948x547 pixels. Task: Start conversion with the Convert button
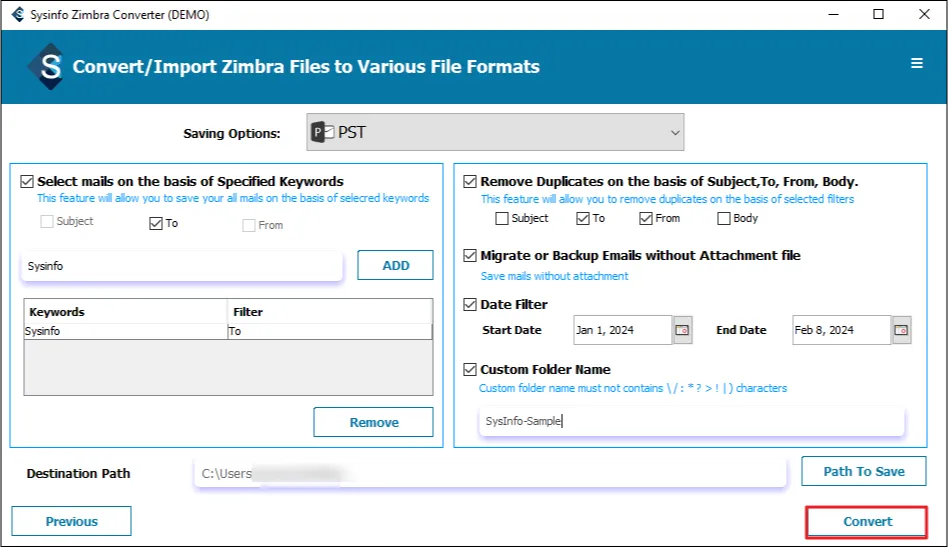pos(867,522)
